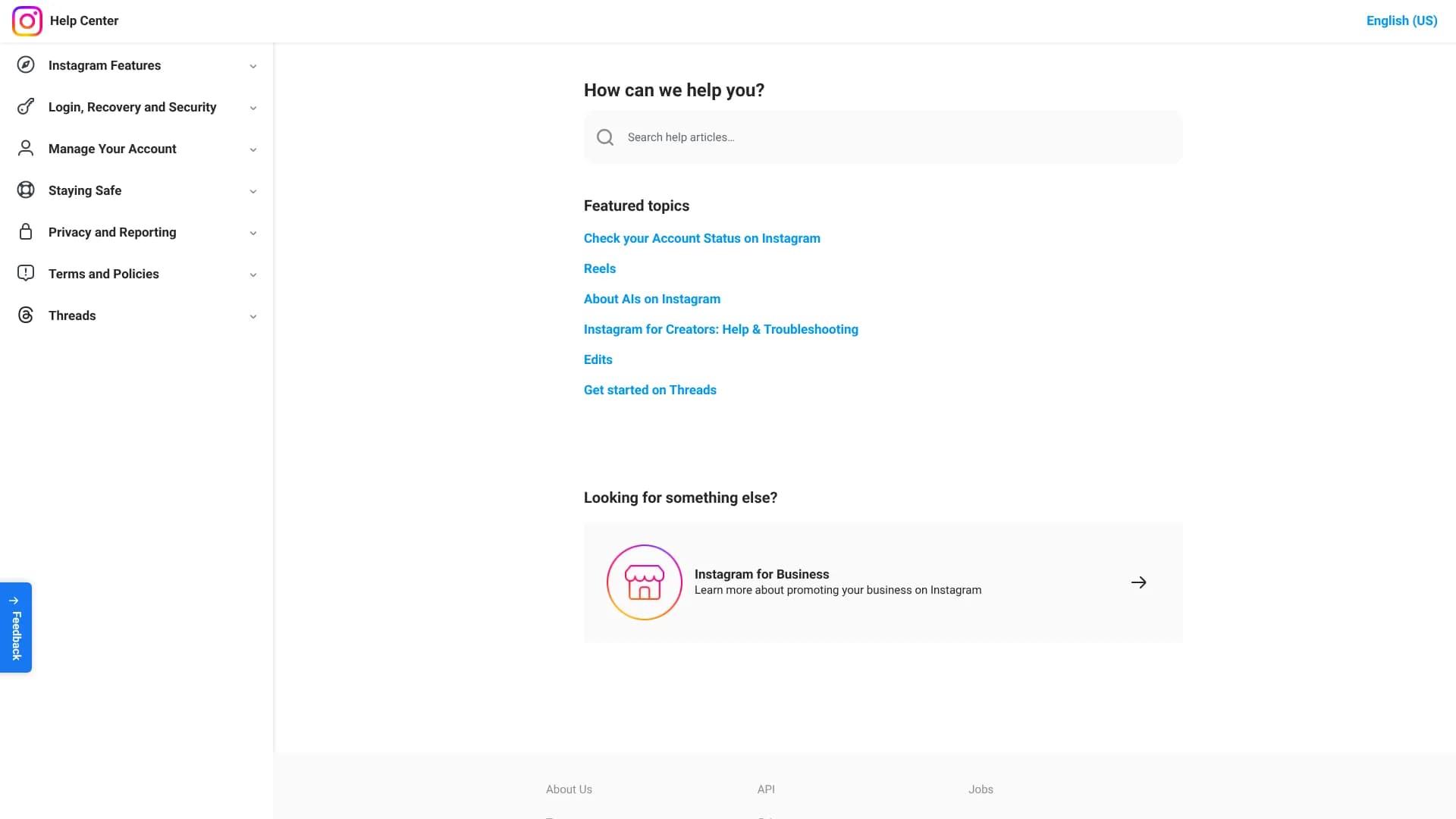1456x819 pixels.
Task: Click the magnifying glass search icon
Action: 605,137
